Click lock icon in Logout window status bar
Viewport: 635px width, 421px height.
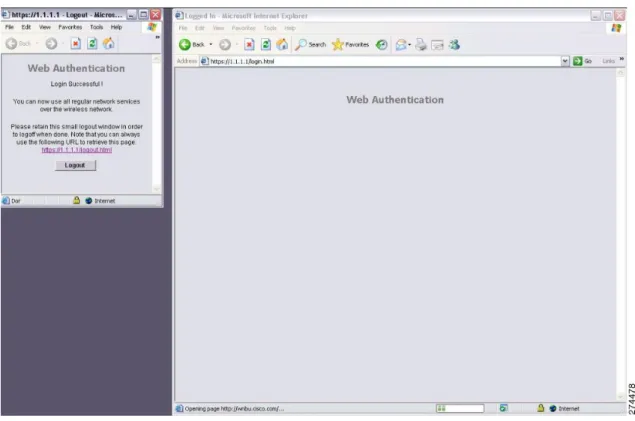coord(76,200)
